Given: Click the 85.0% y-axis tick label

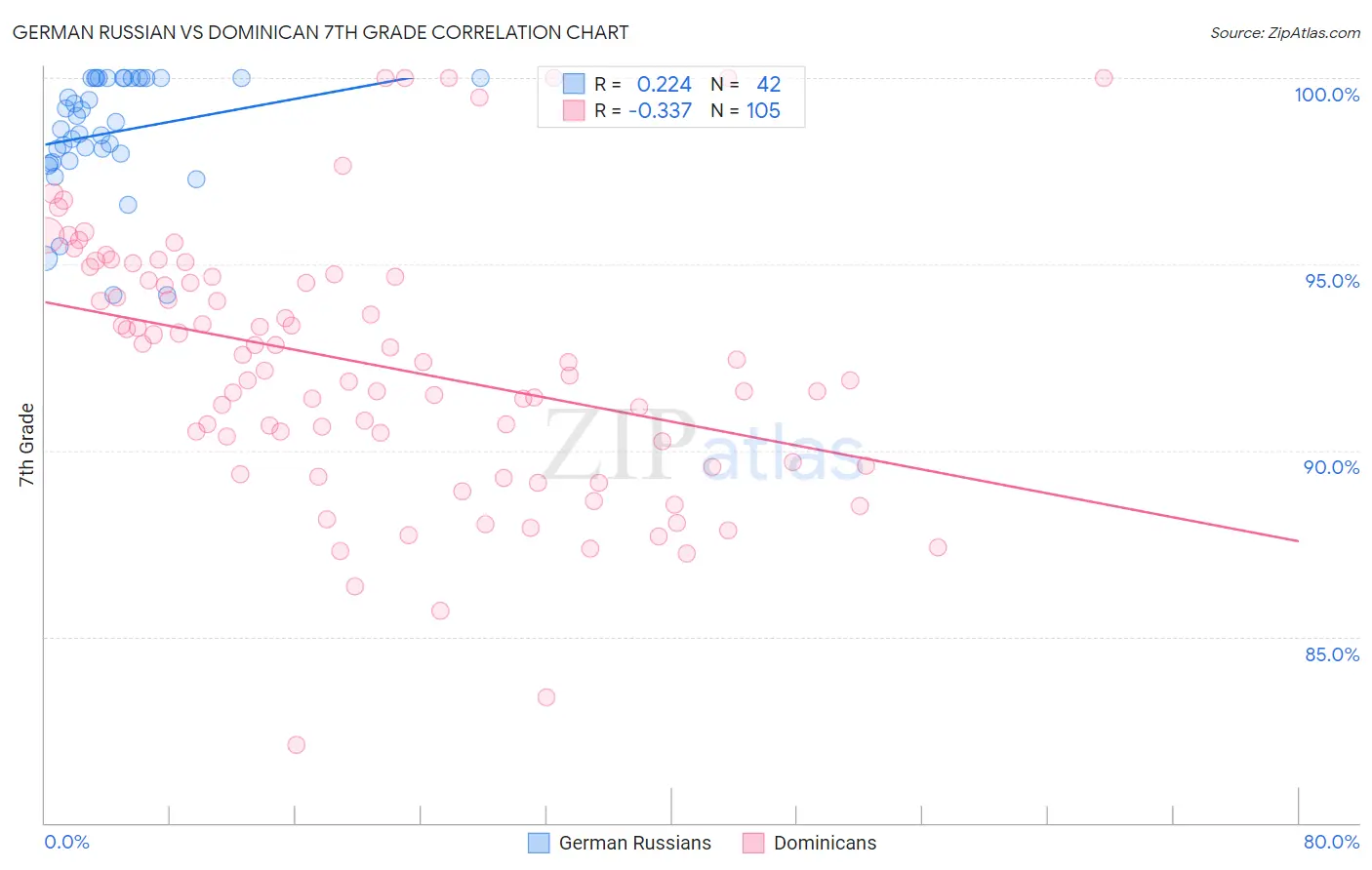Looking at the screenshot, I should (1332, 654).
